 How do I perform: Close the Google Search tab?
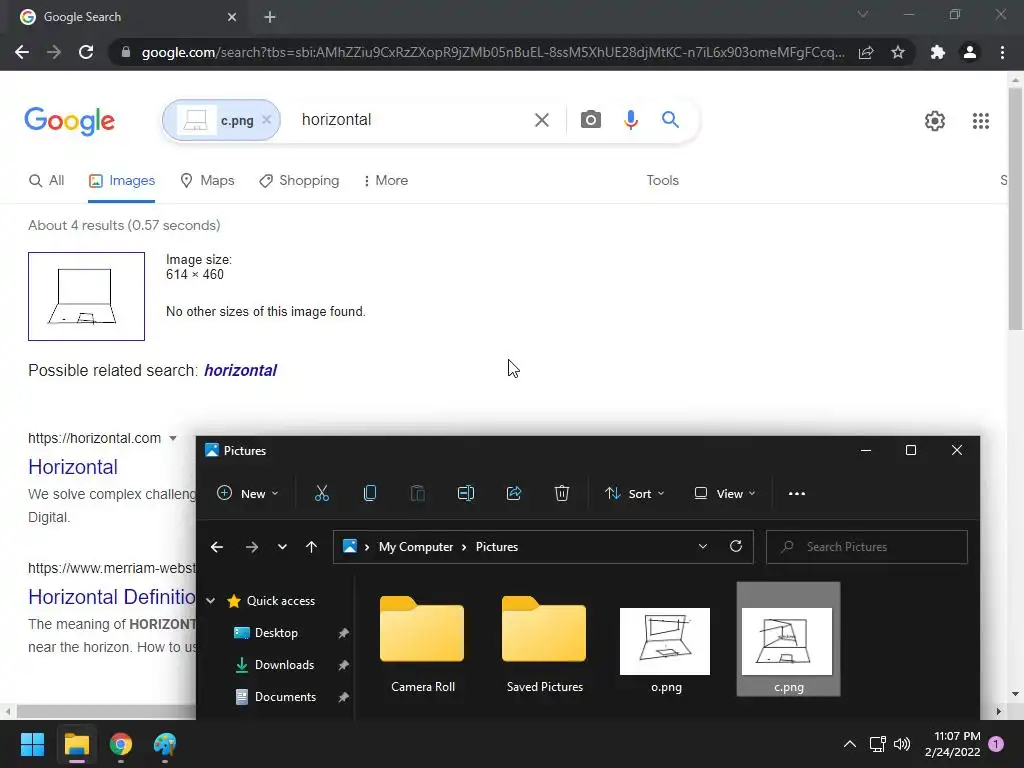pos(232,17)
